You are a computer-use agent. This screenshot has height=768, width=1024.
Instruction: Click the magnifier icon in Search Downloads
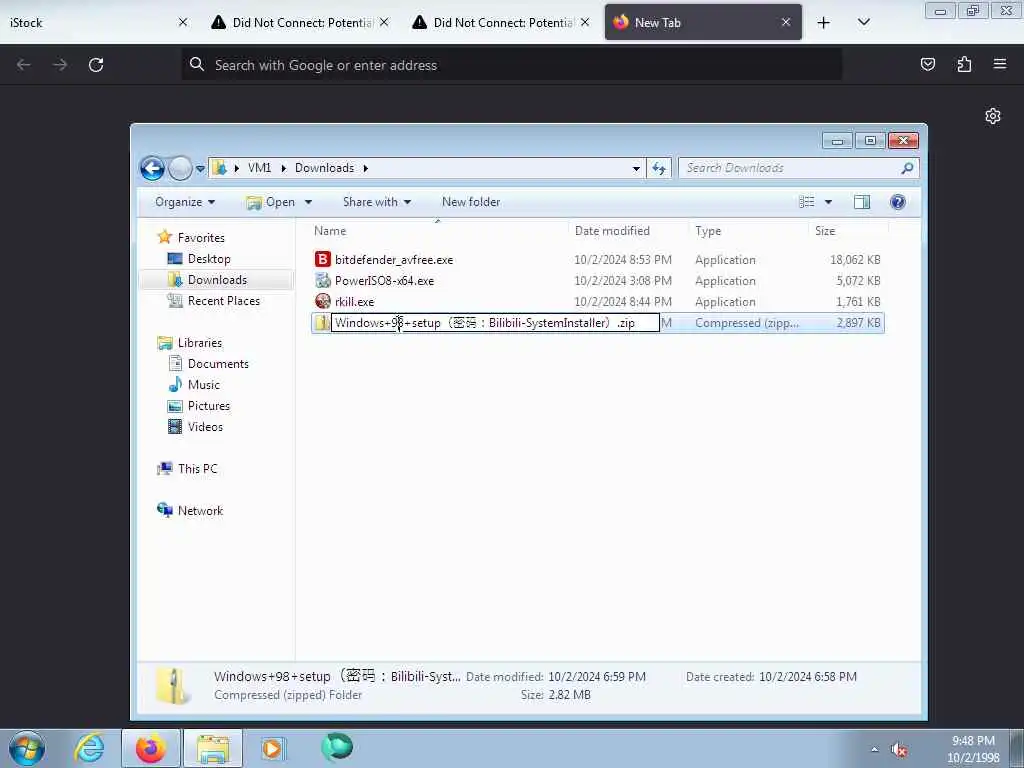[907, 168]
